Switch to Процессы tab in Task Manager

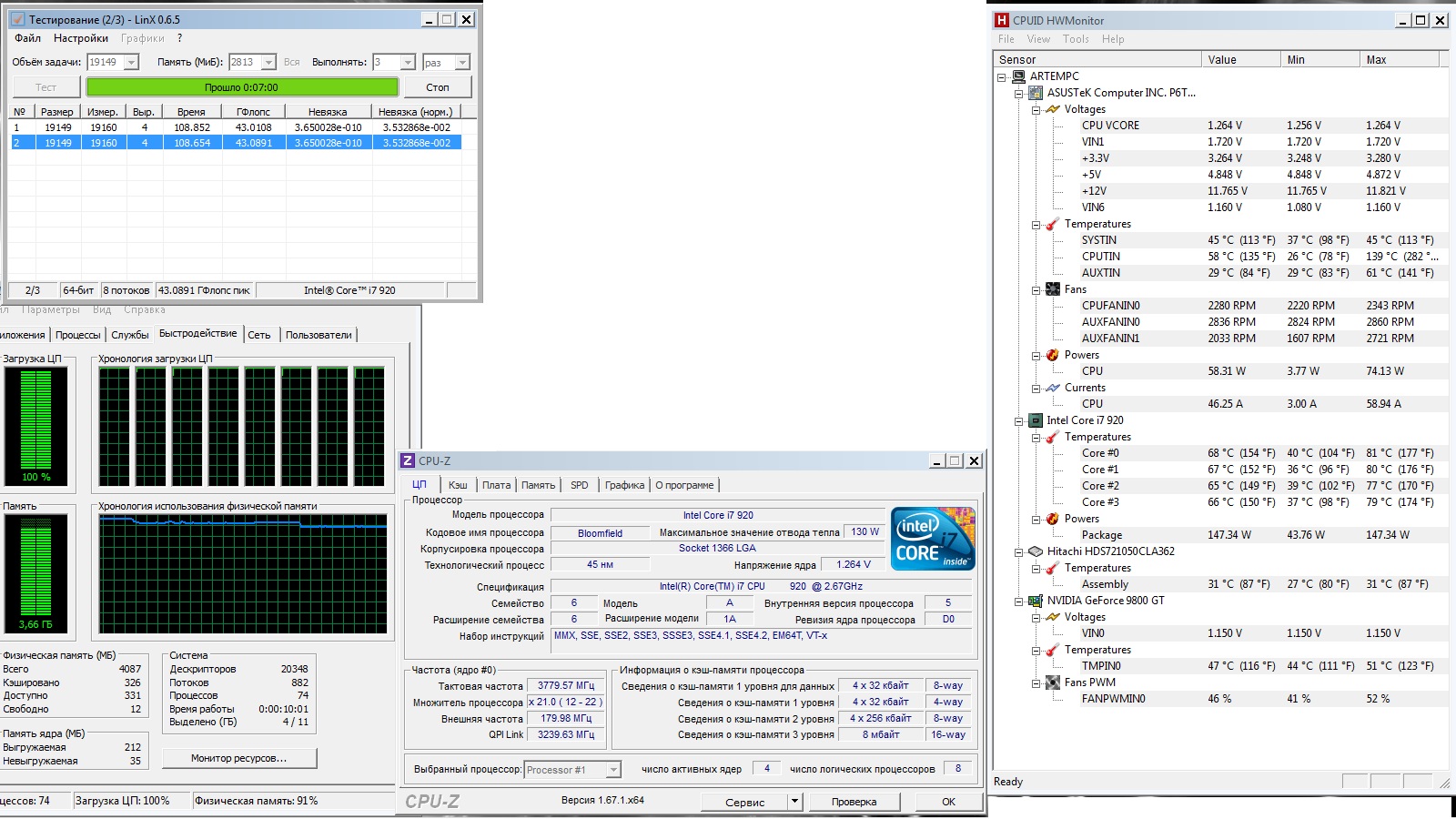tap(78, 335)
